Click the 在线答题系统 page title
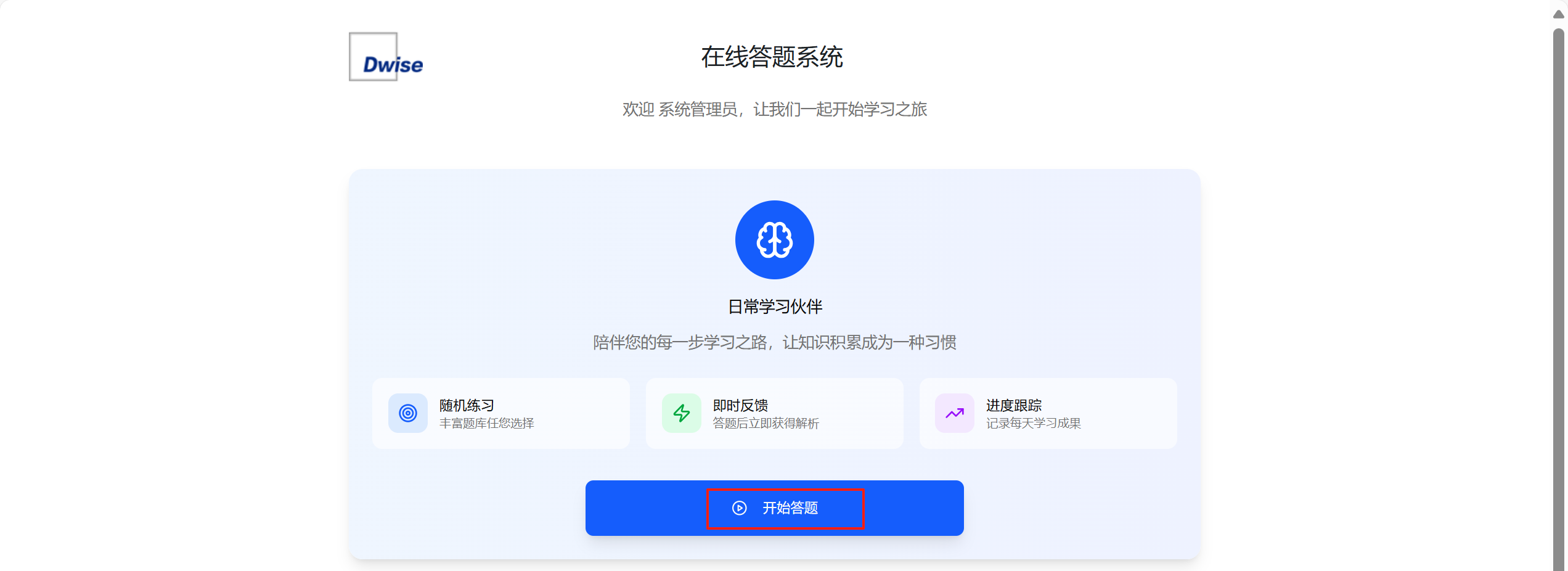Screen dimensions: 1568x571 pos(772,57)
